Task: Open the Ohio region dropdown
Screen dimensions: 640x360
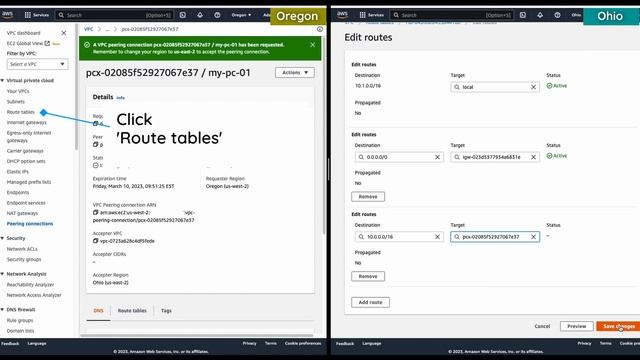Action: click(576, 15)
